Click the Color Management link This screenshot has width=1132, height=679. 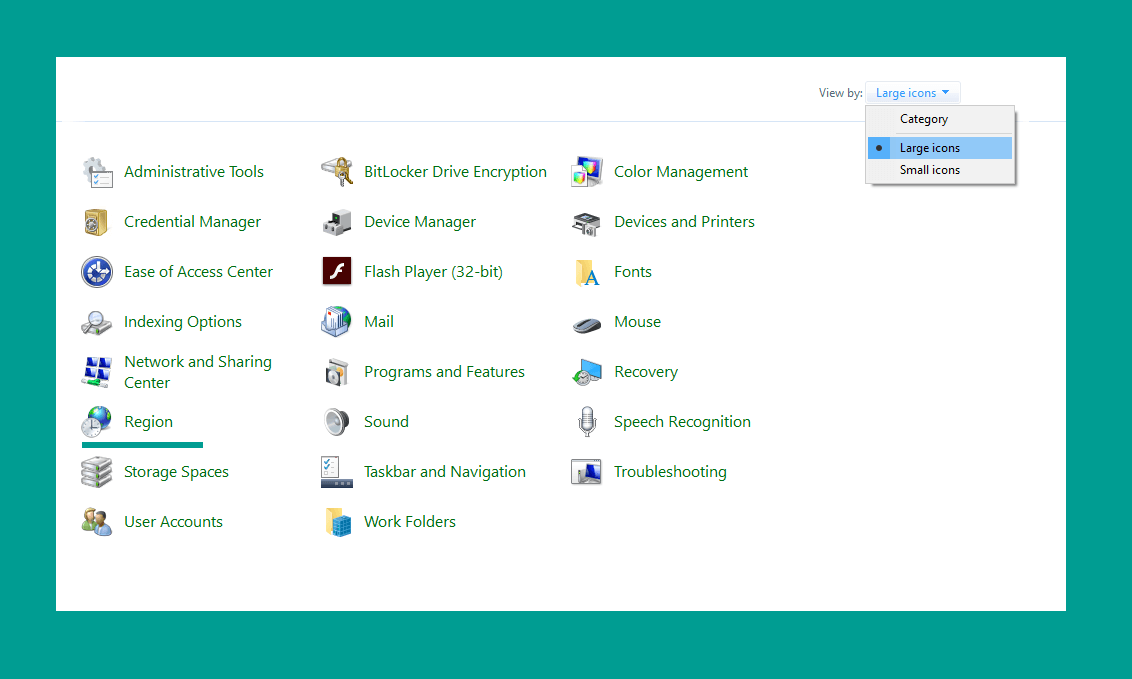pos(681,172)
